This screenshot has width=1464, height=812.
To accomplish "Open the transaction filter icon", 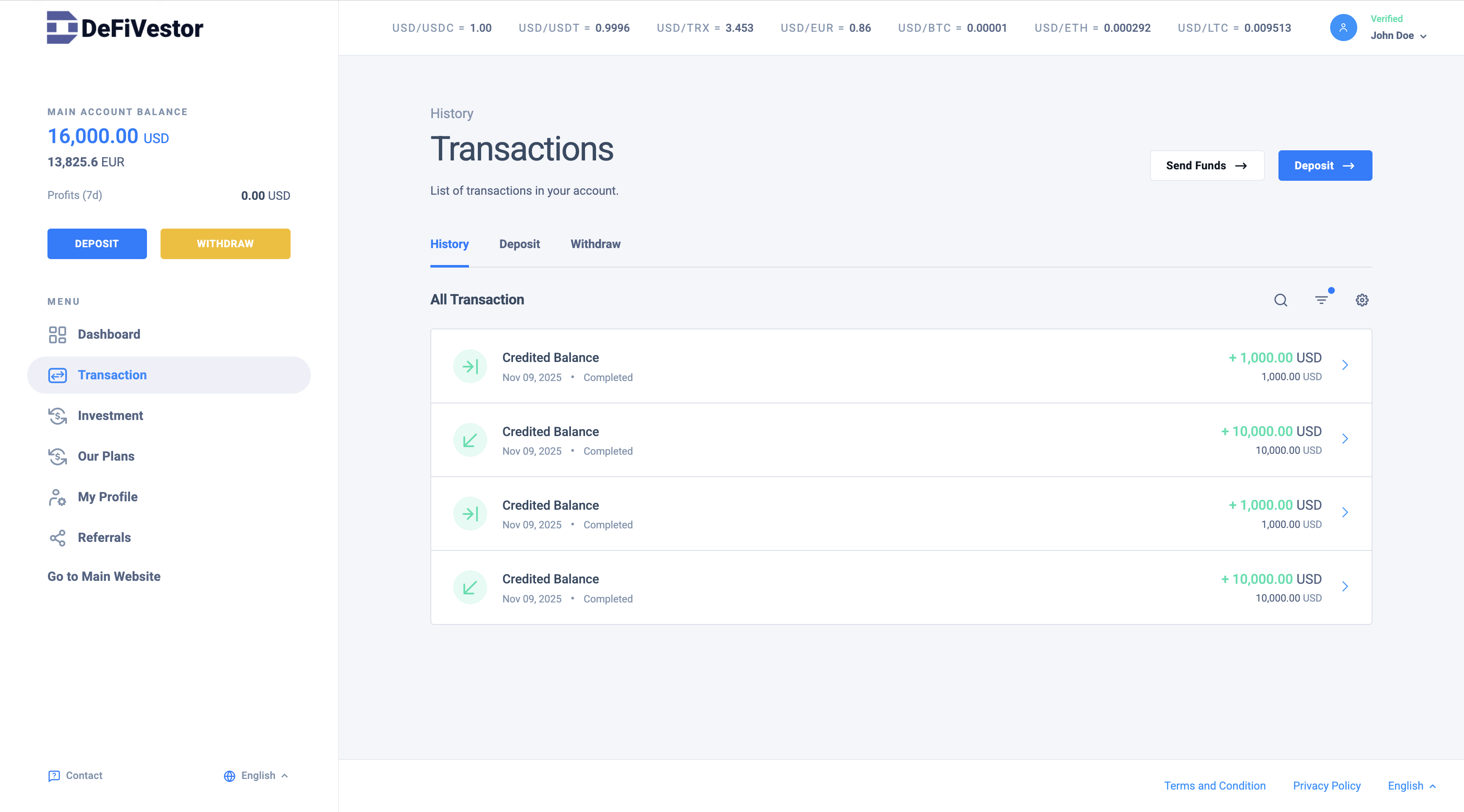I will tap(1321, 300).
